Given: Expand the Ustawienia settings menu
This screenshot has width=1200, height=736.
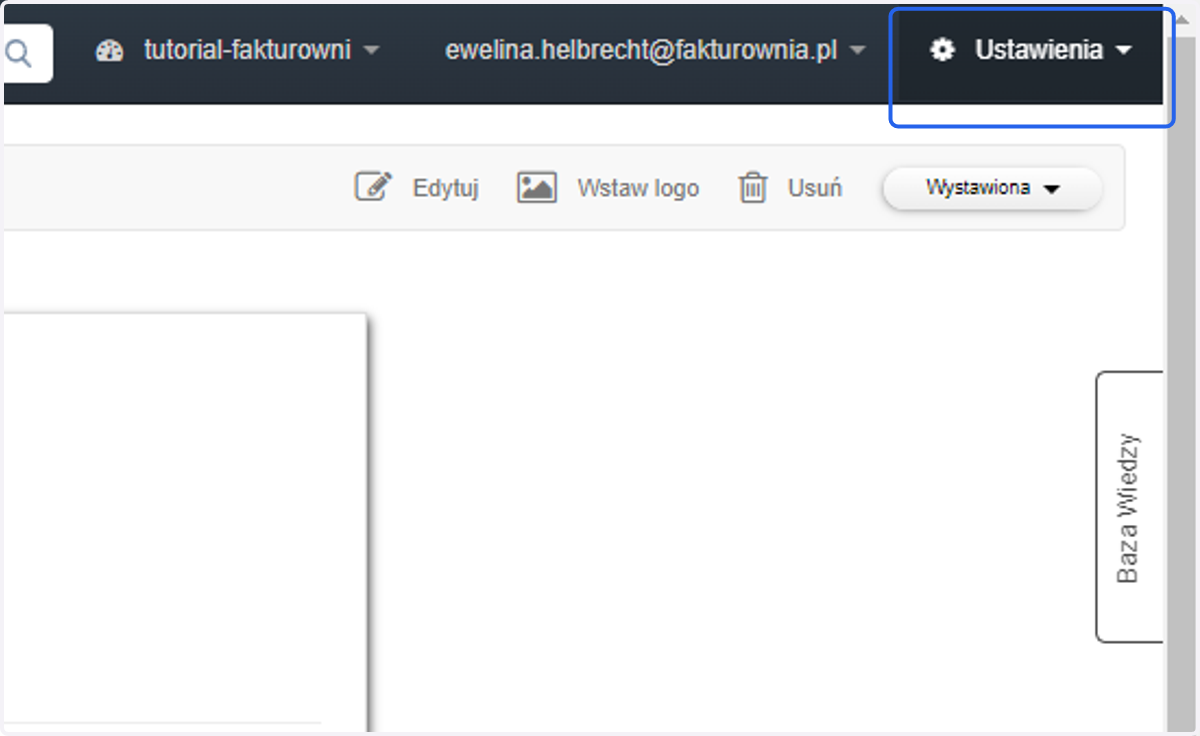Looking at the screenshot, I should [x=1031, y=50].
